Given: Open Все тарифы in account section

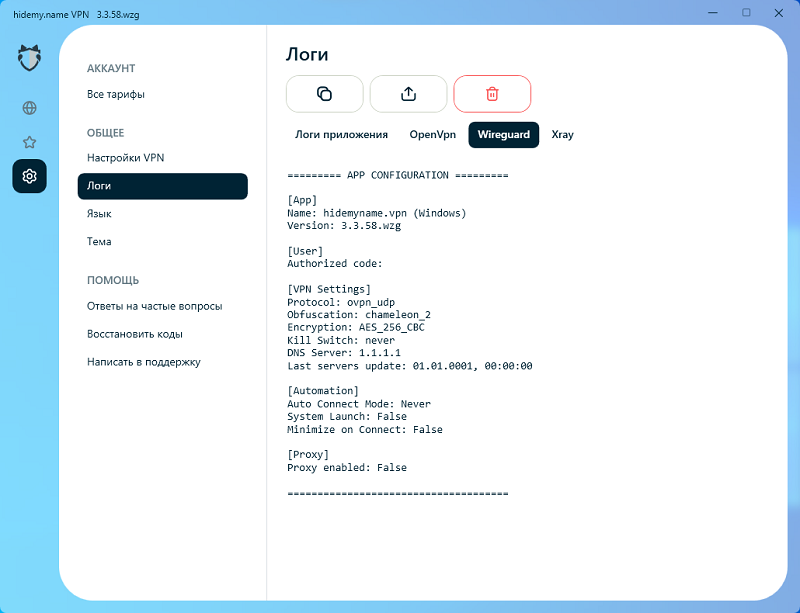Looking at the screenshot, I should tap(116, 94).
